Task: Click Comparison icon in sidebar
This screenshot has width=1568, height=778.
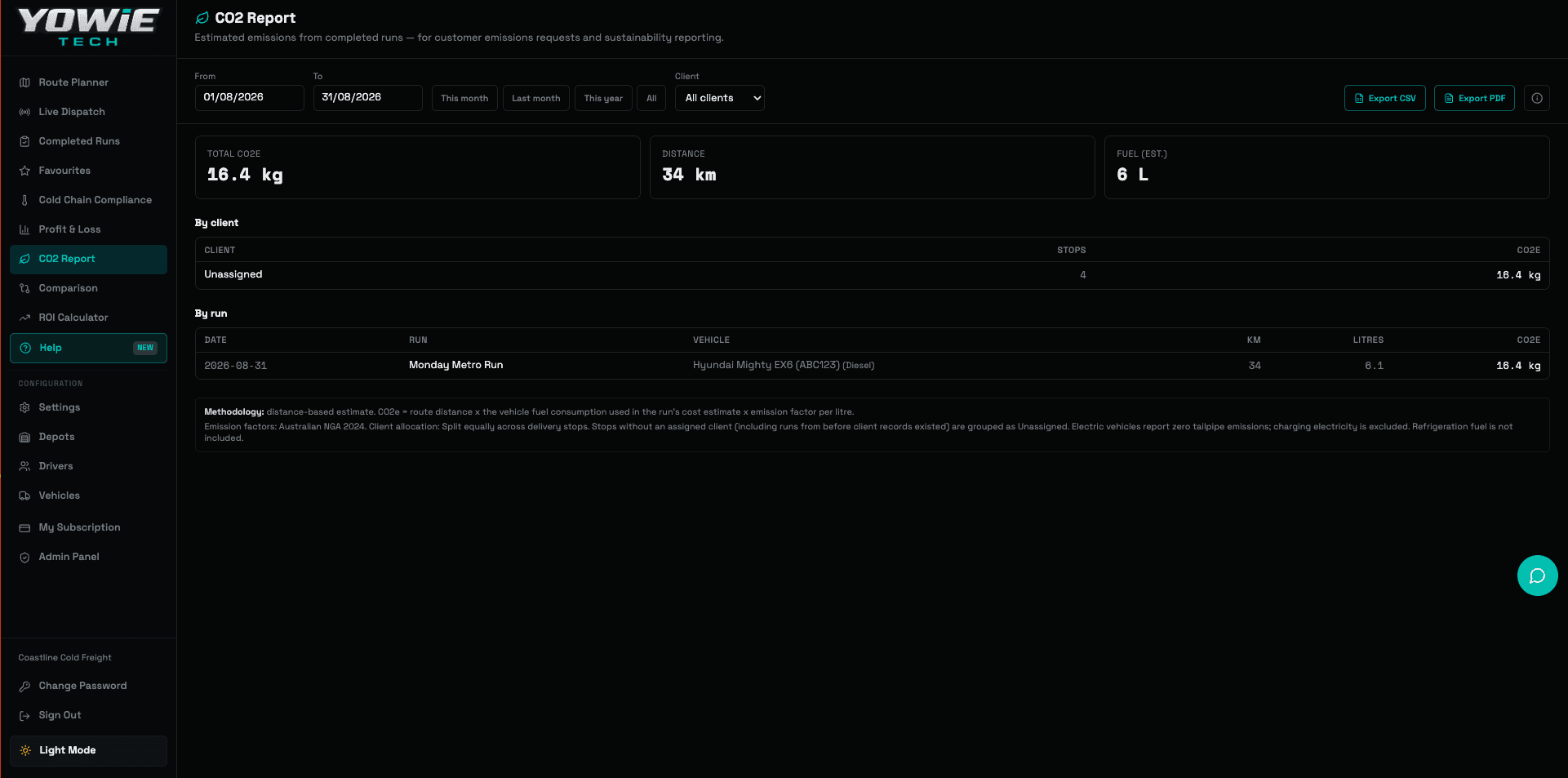Action: pyautogui.click(x=24, y=288)
